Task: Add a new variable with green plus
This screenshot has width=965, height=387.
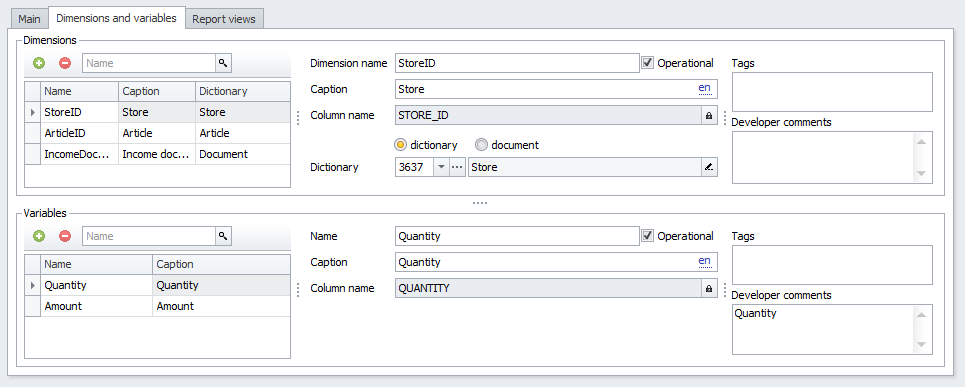Action: click(x=39, y=236)
